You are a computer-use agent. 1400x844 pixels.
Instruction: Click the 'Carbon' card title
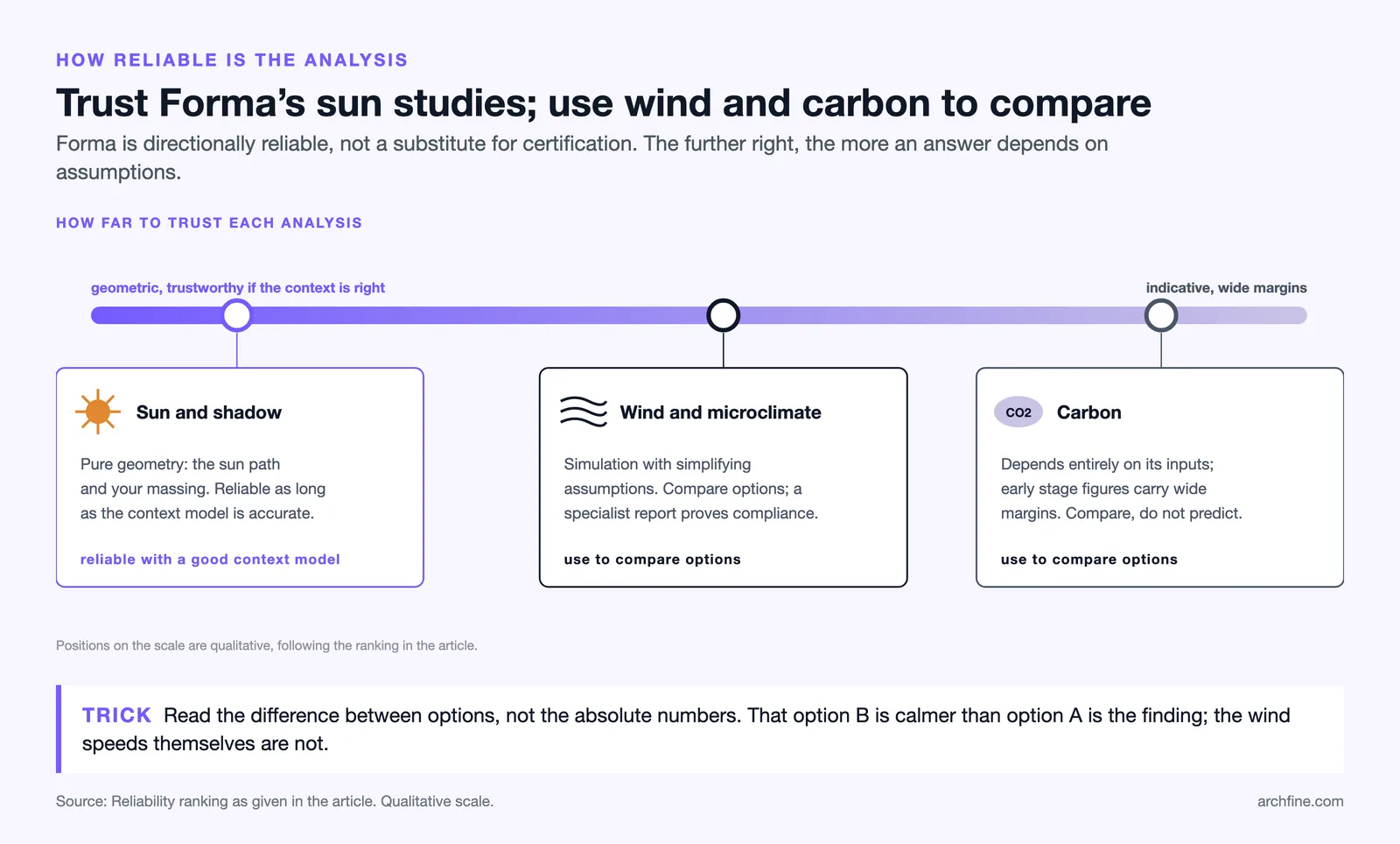point(1089,412)
